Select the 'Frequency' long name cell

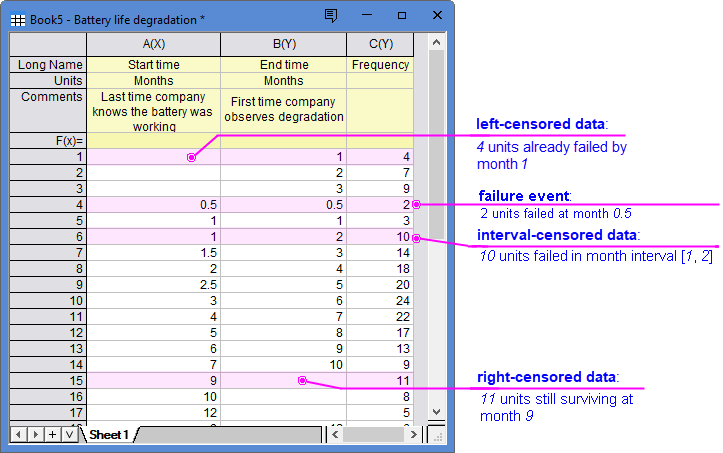tap(380, 65)
